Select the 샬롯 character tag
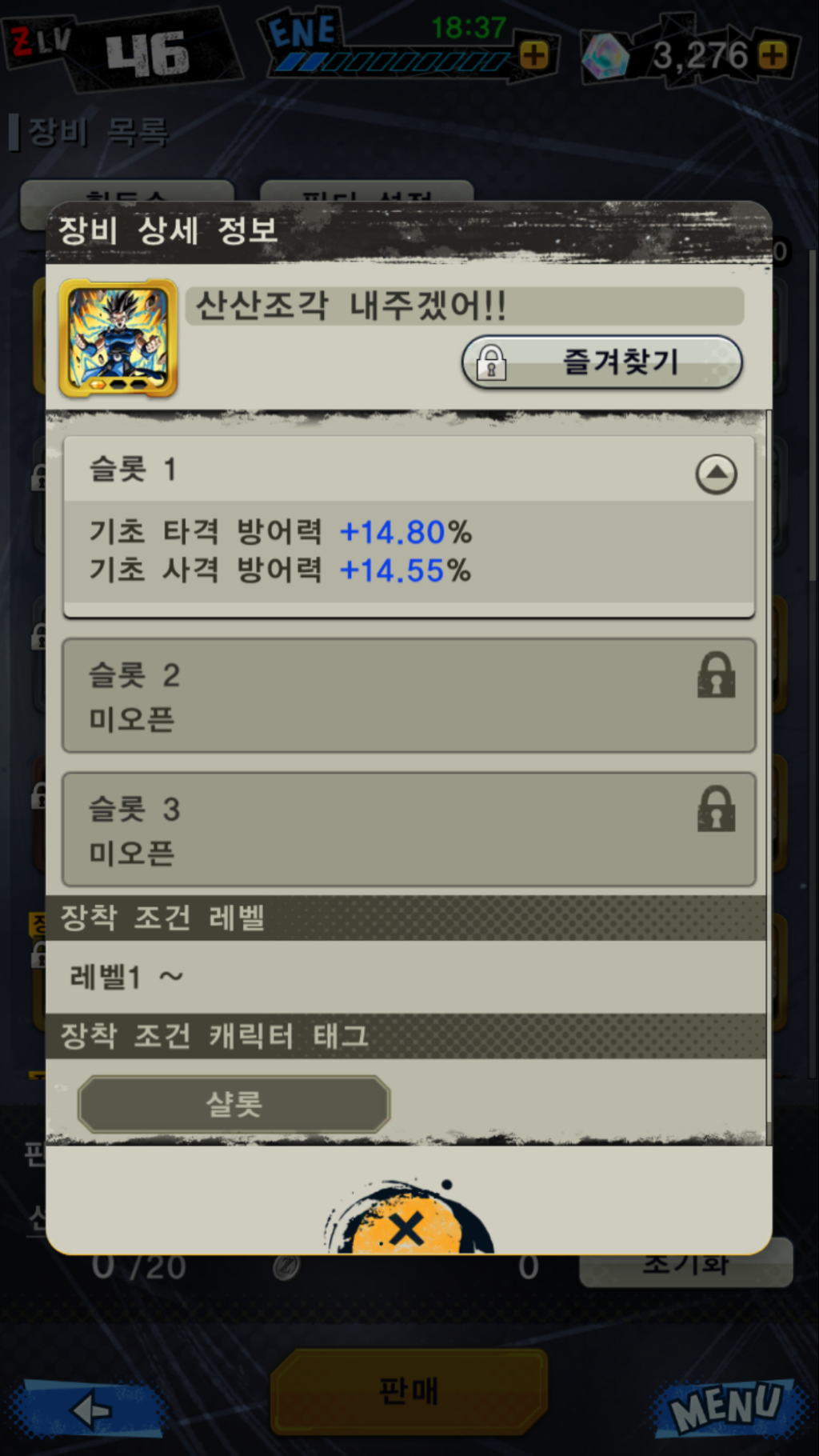This screenshot has height=1456, width=819. (x=234, y=1104)
